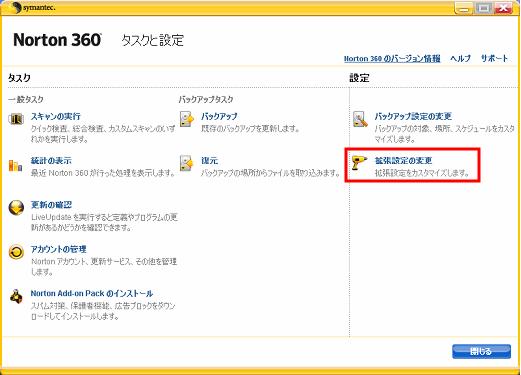Open スキャンの実行 link
Image resolution: width=521 pixels, height=375 pixels.
pos(56,116)
